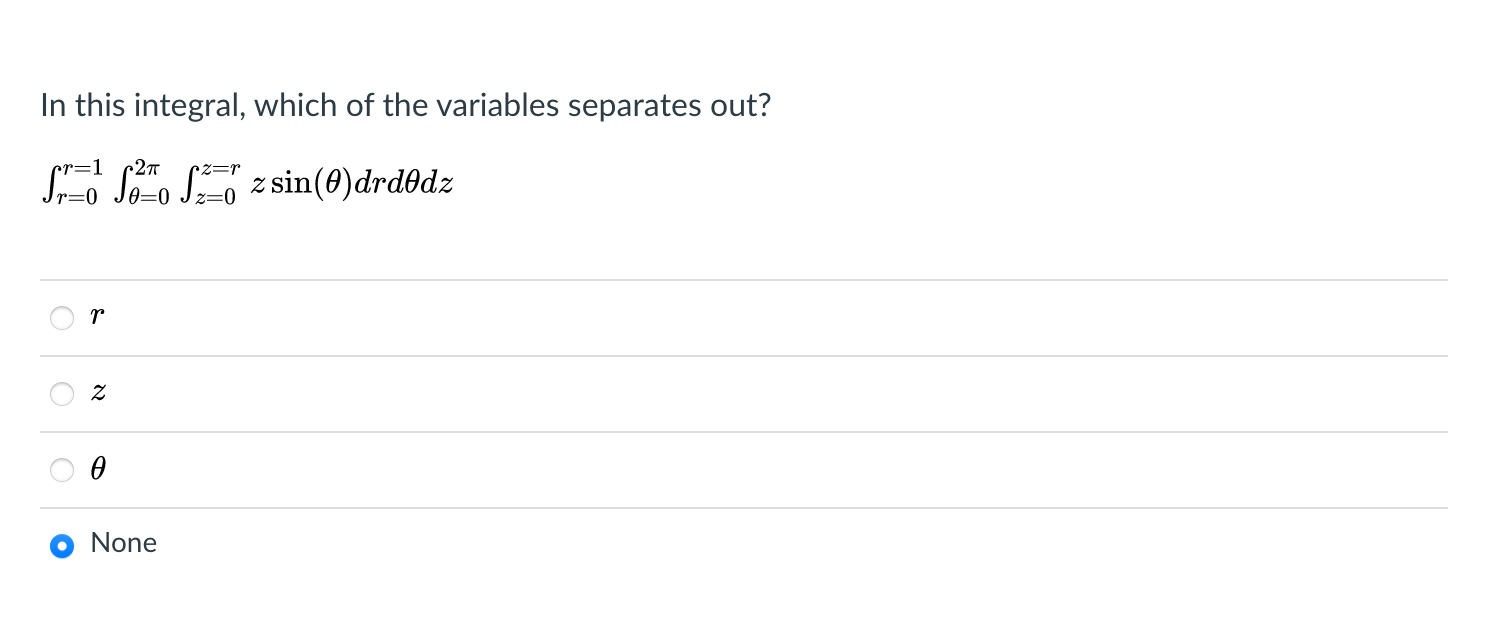
Task: Click the selected None radio button
Action: [x=62, y=546]
